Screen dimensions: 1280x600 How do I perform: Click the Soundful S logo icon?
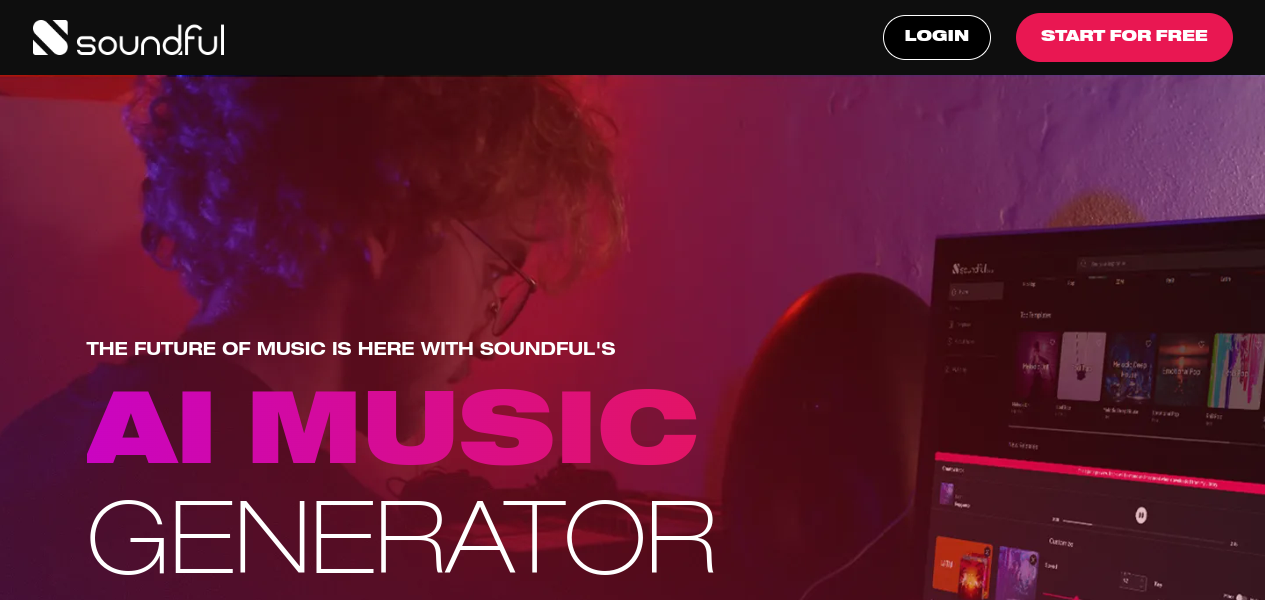50,38
